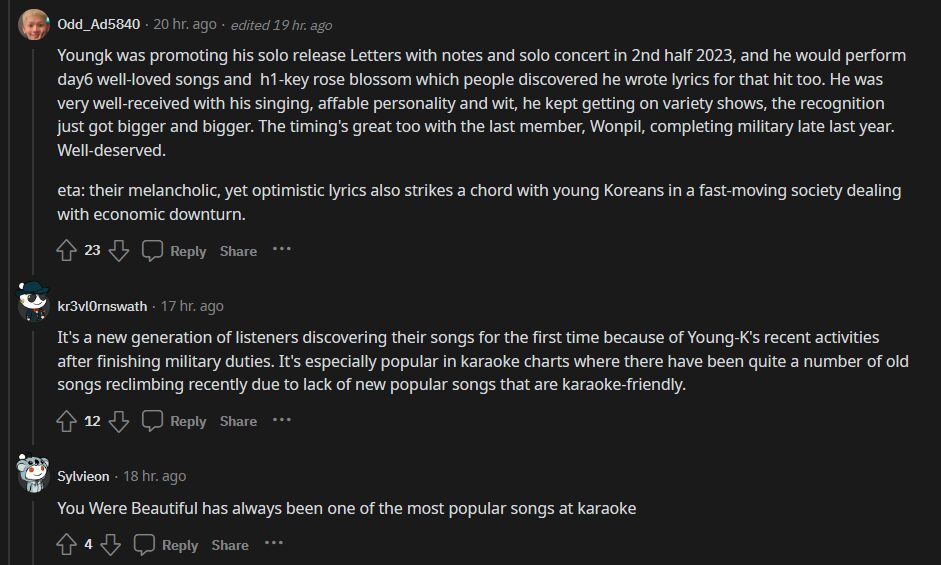Viewport: 941px width, 565px height.
Task: Downvote Odd_Ad5840's comment
Action: 118,251
